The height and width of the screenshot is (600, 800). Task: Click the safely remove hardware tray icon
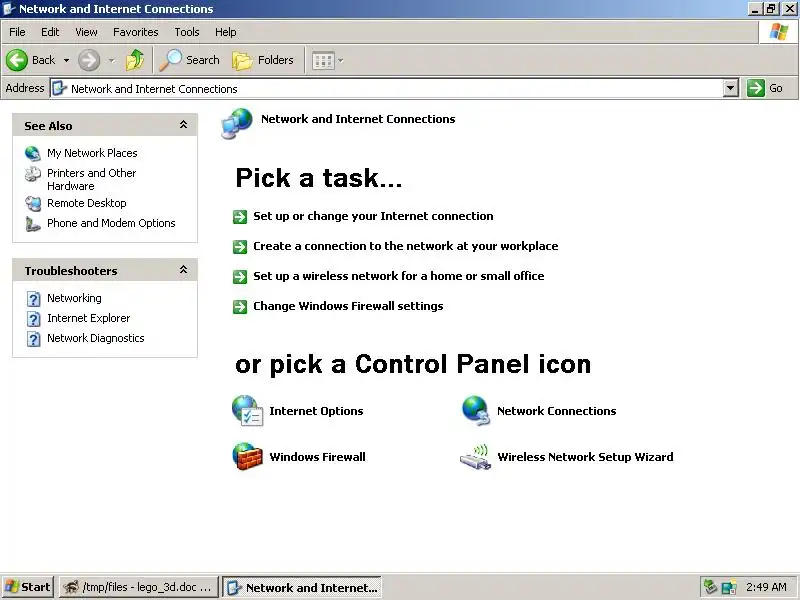pyautogui.click(x=710, y=587)
